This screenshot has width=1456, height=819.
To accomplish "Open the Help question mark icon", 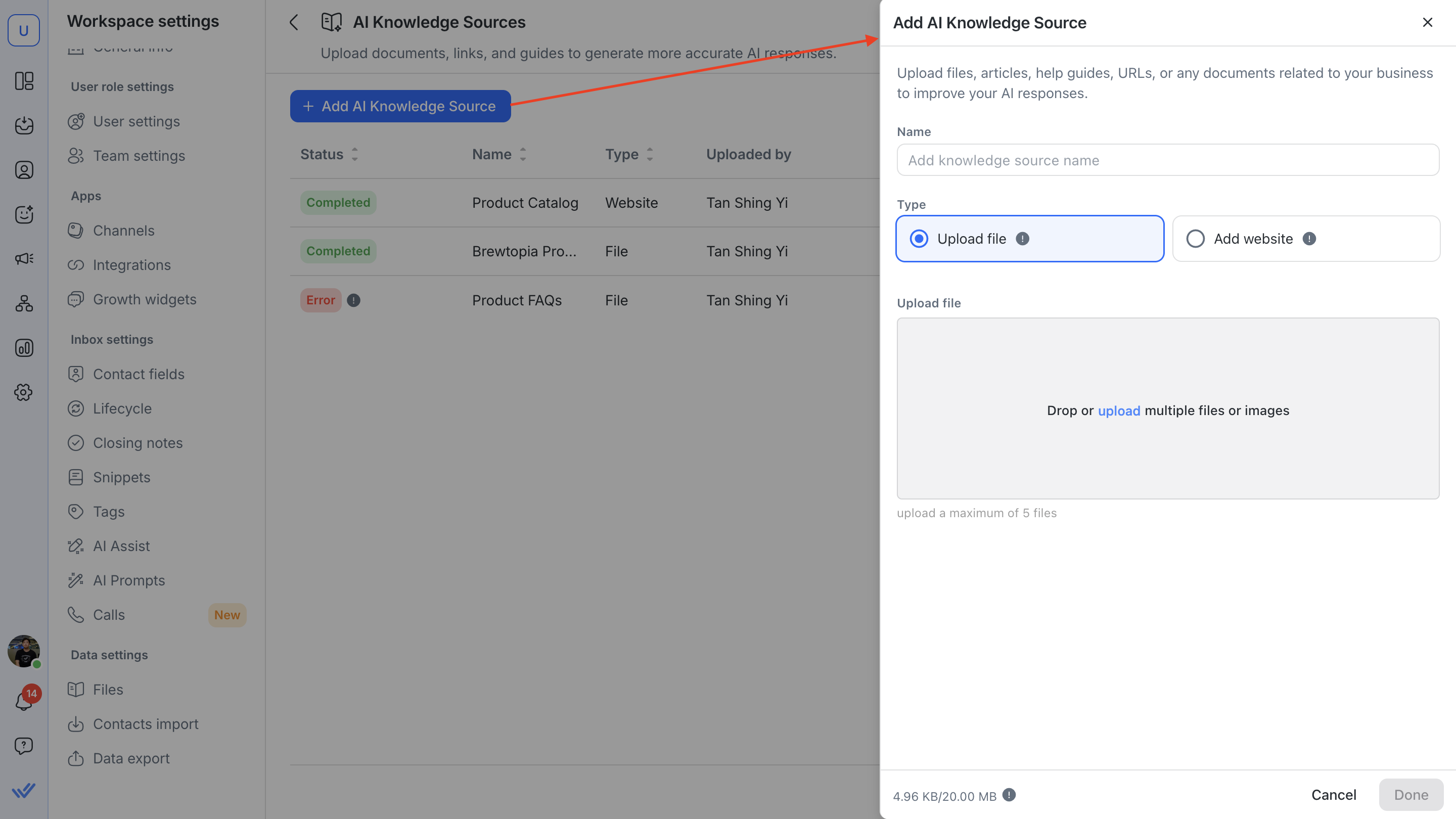I will pos(24,746).
